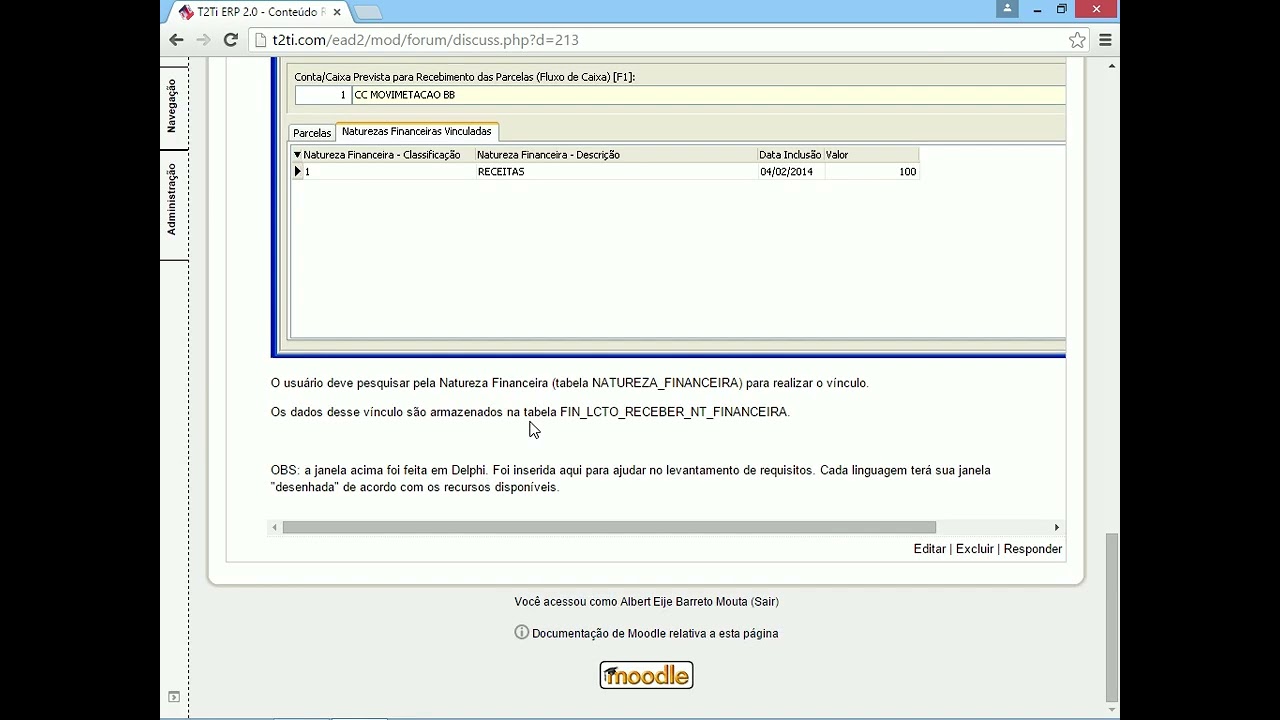Click the OBS note about Delphi window

point(630,478)
